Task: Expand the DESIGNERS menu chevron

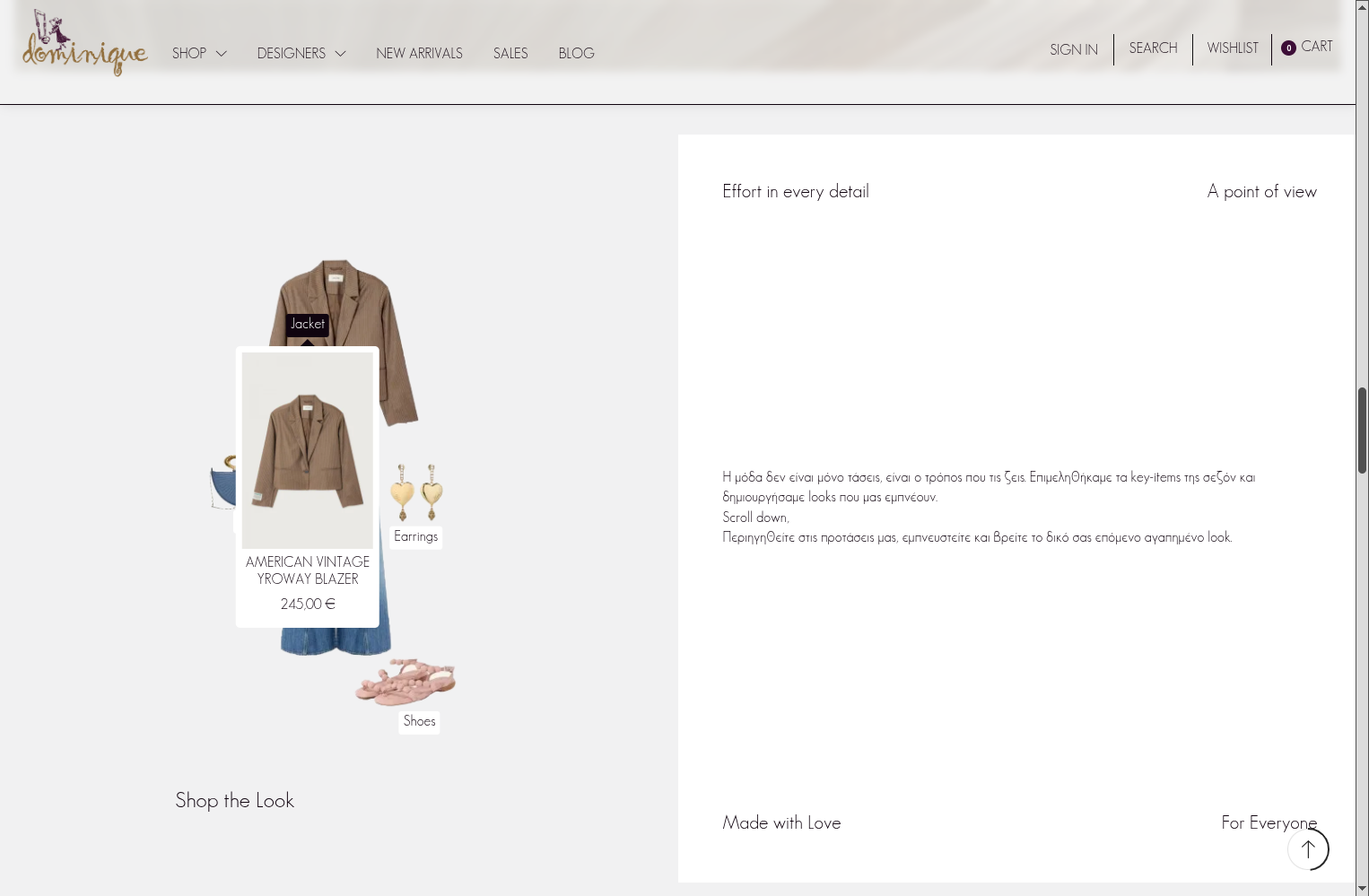Action: (x=341, y=54)
